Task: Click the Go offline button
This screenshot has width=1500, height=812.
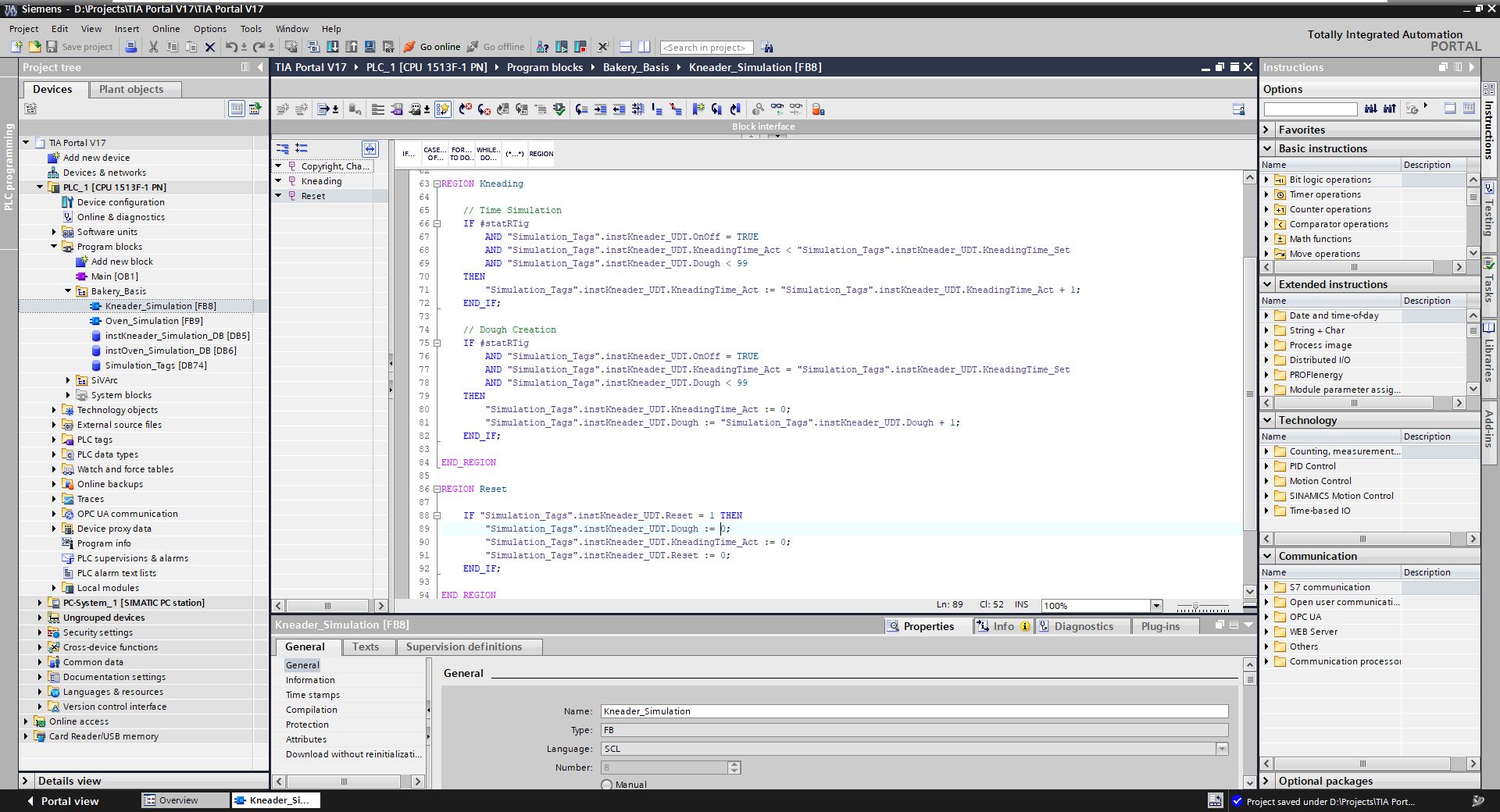Action: [497, 47]
